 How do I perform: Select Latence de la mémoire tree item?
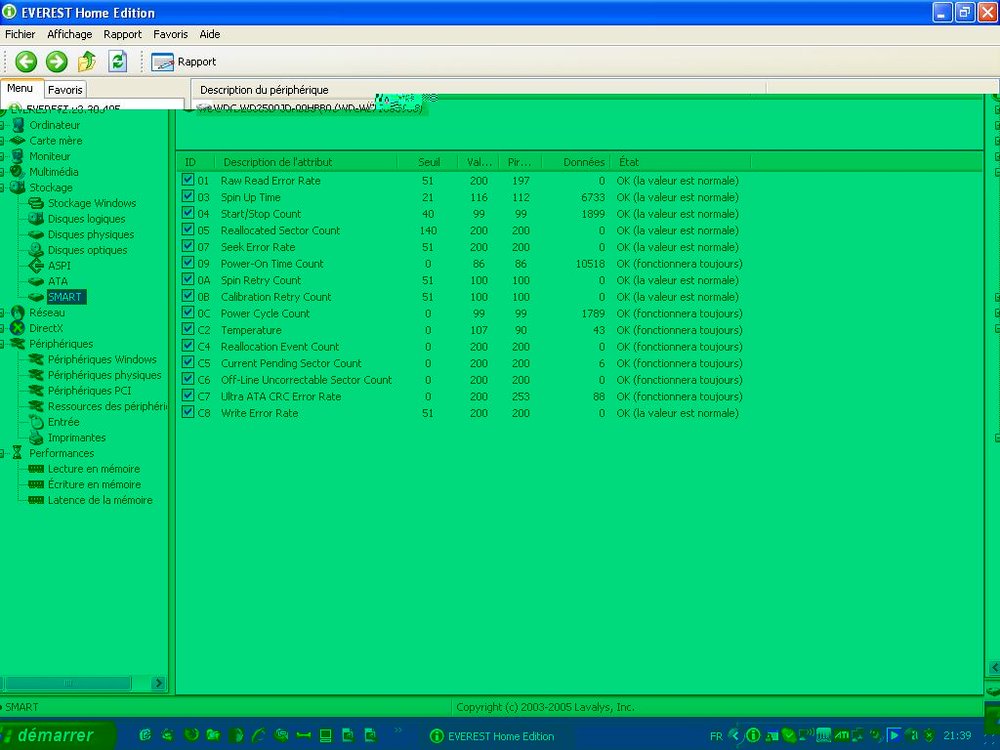(x=100, y=500)
